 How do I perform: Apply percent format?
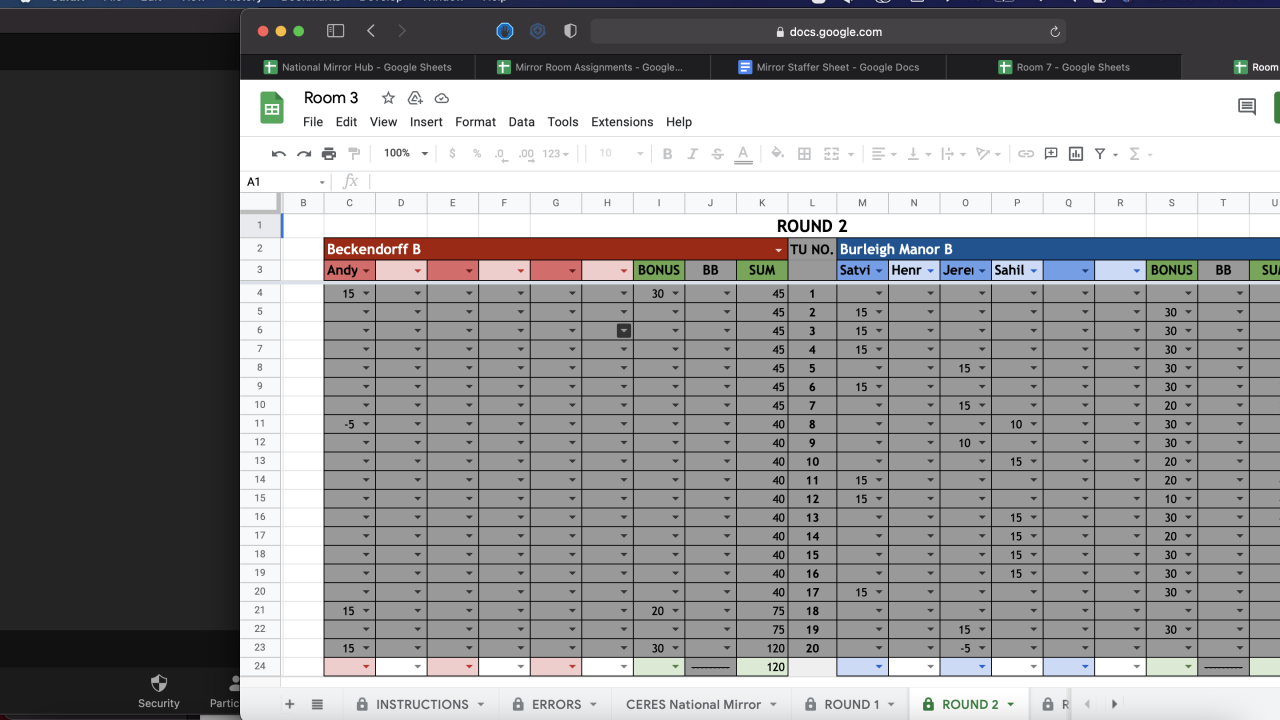point(477,154)
